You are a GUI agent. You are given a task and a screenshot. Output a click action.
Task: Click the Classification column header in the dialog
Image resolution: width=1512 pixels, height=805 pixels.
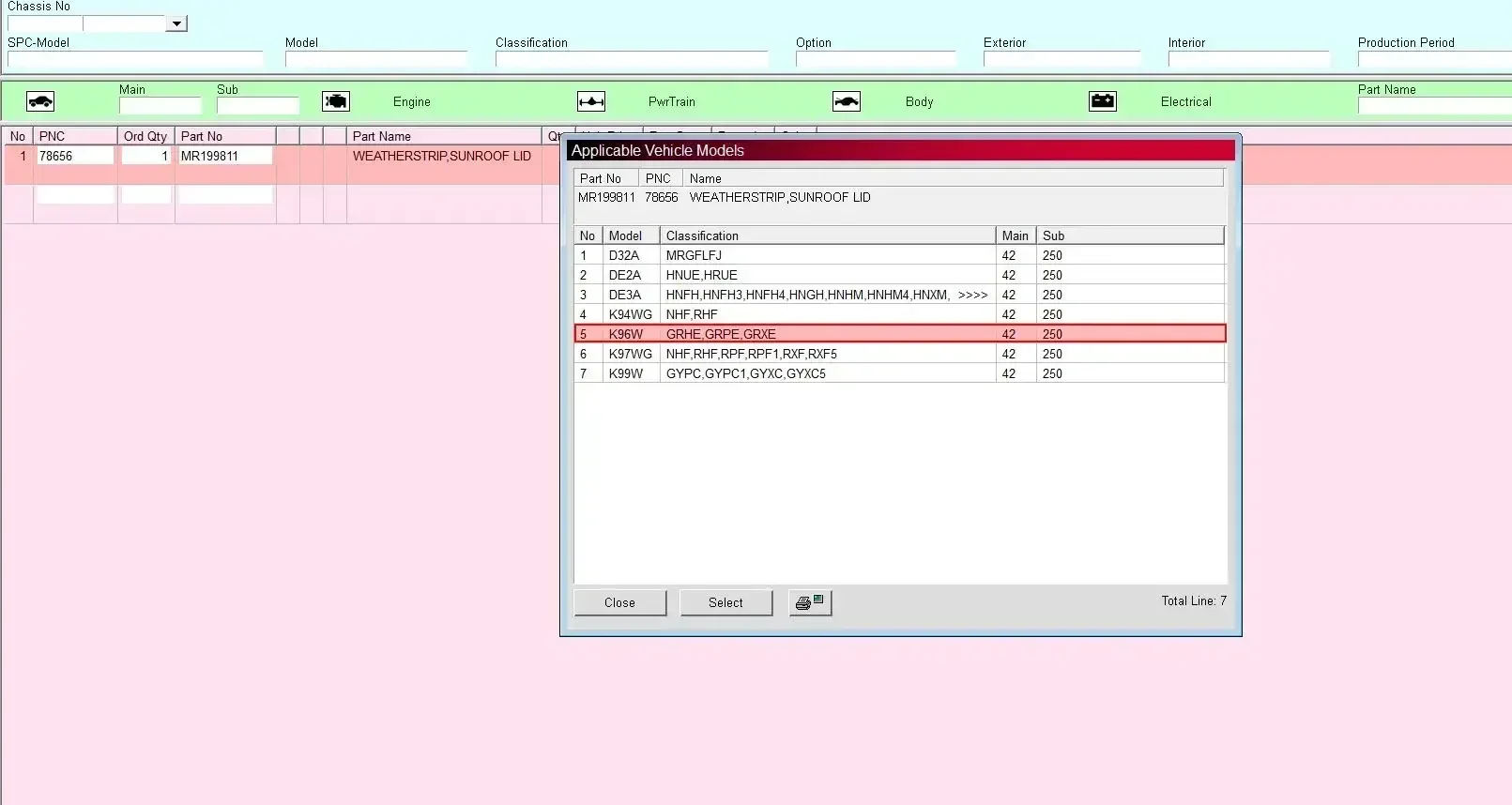(x=826, y=235)
